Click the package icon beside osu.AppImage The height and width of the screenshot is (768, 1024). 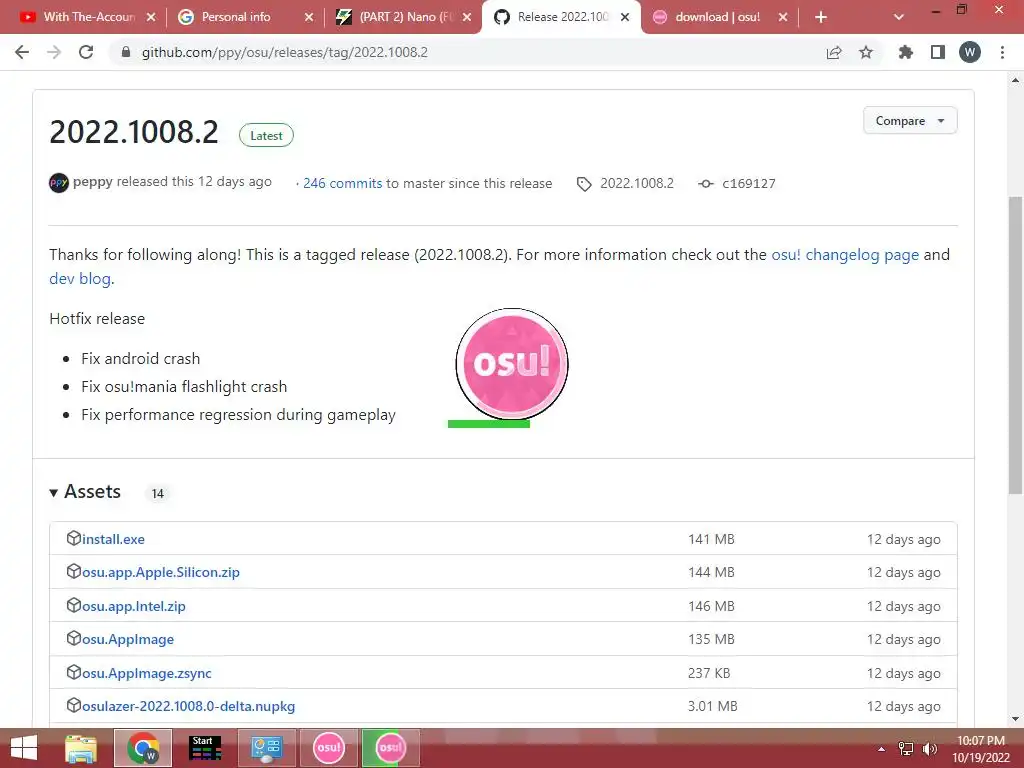coord(74,638)
